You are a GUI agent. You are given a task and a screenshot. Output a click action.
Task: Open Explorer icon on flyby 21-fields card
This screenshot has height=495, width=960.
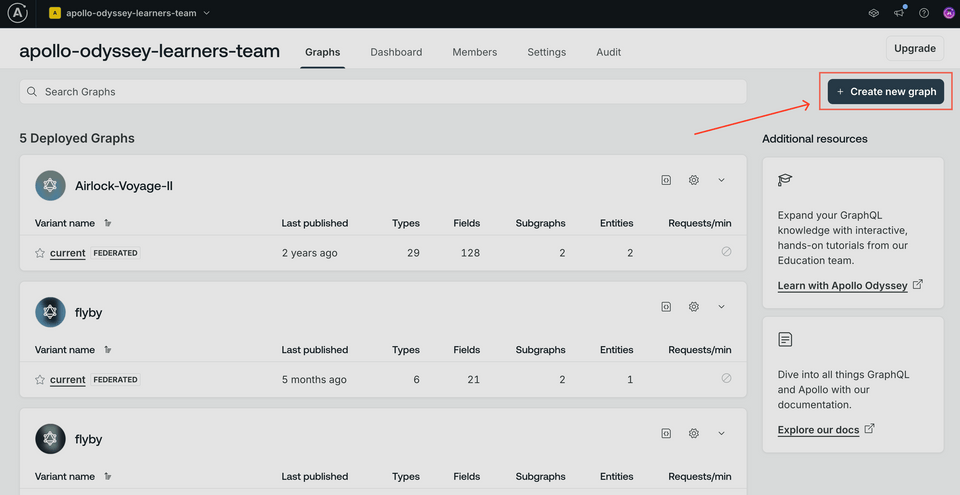click(x=666, y=307)
